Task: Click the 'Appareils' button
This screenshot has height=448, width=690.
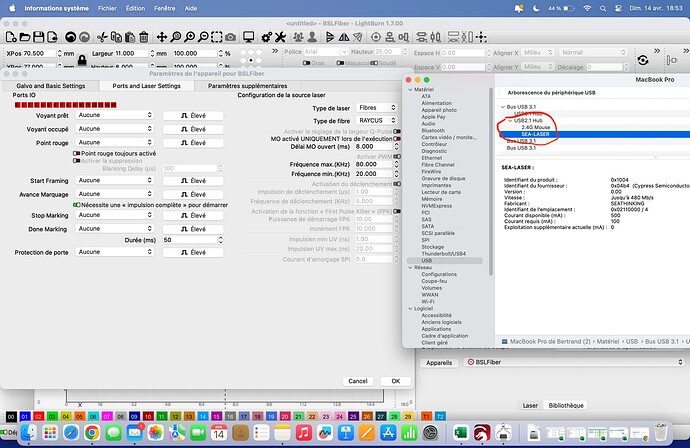Action: click(x=439, y=363)
